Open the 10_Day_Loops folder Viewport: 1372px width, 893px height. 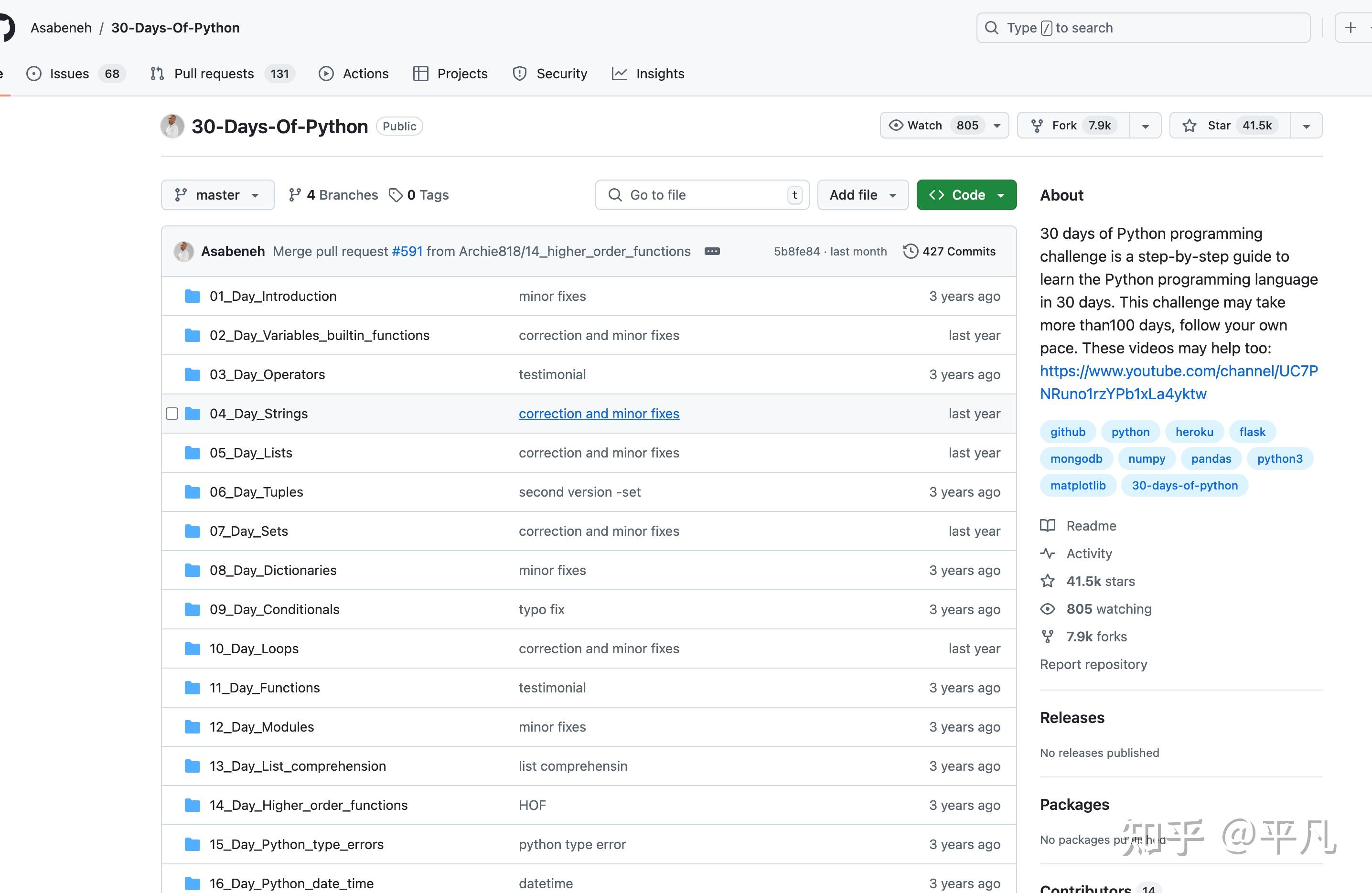coord(254,648)
